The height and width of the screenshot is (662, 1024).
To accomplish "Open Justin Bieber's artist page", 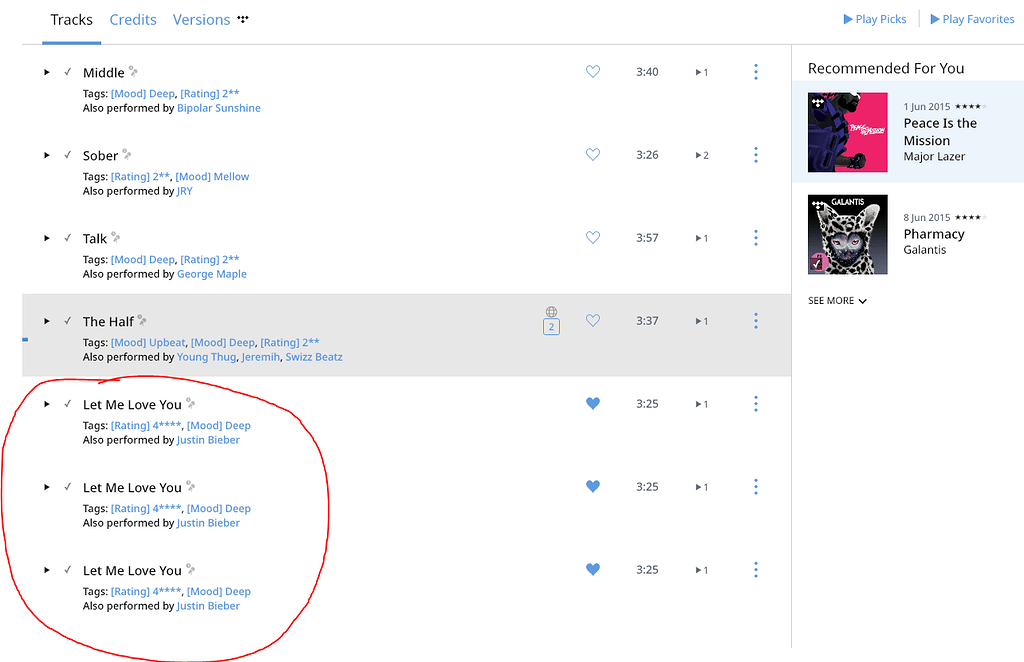I will [x=208, y=439].
